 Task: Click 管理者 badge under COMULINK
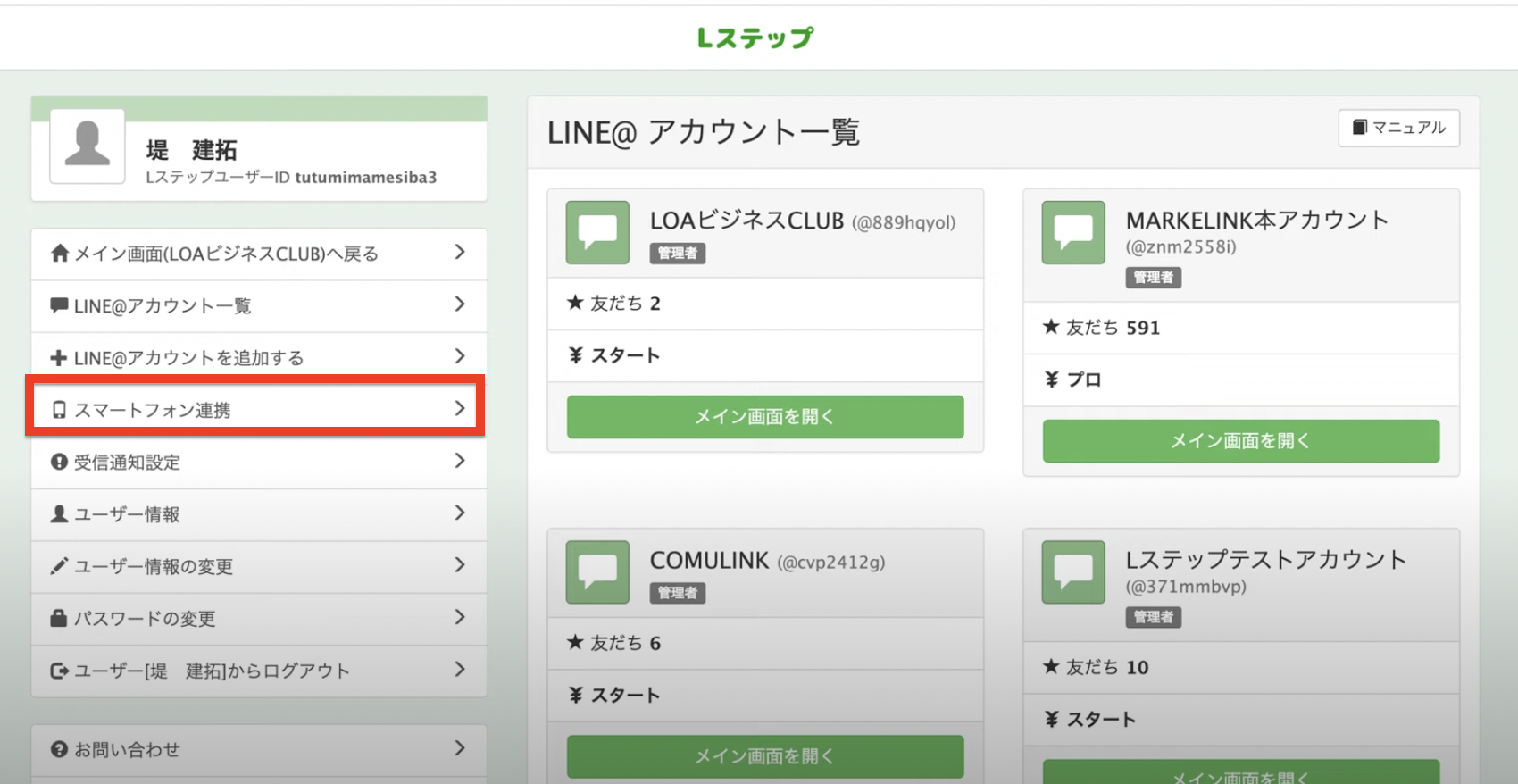tap(678, 593)
